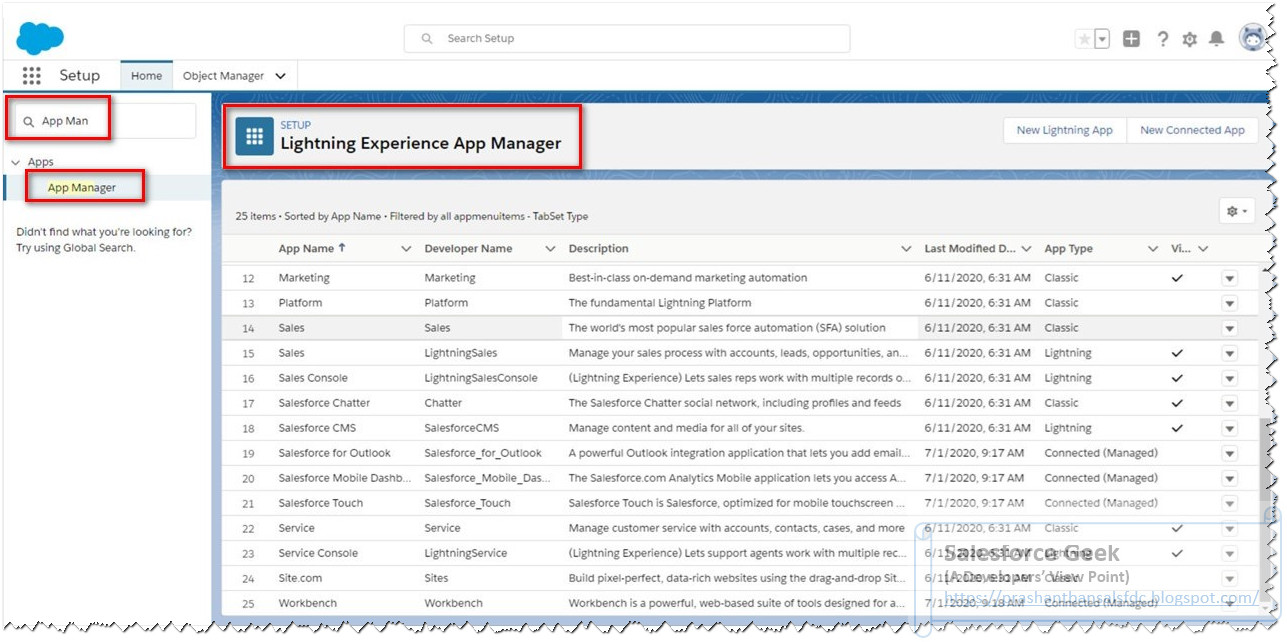The height and width of the screenshot is (642, 1287).
Task: Click the New Lightning App button
Action: click(1064, 130)
